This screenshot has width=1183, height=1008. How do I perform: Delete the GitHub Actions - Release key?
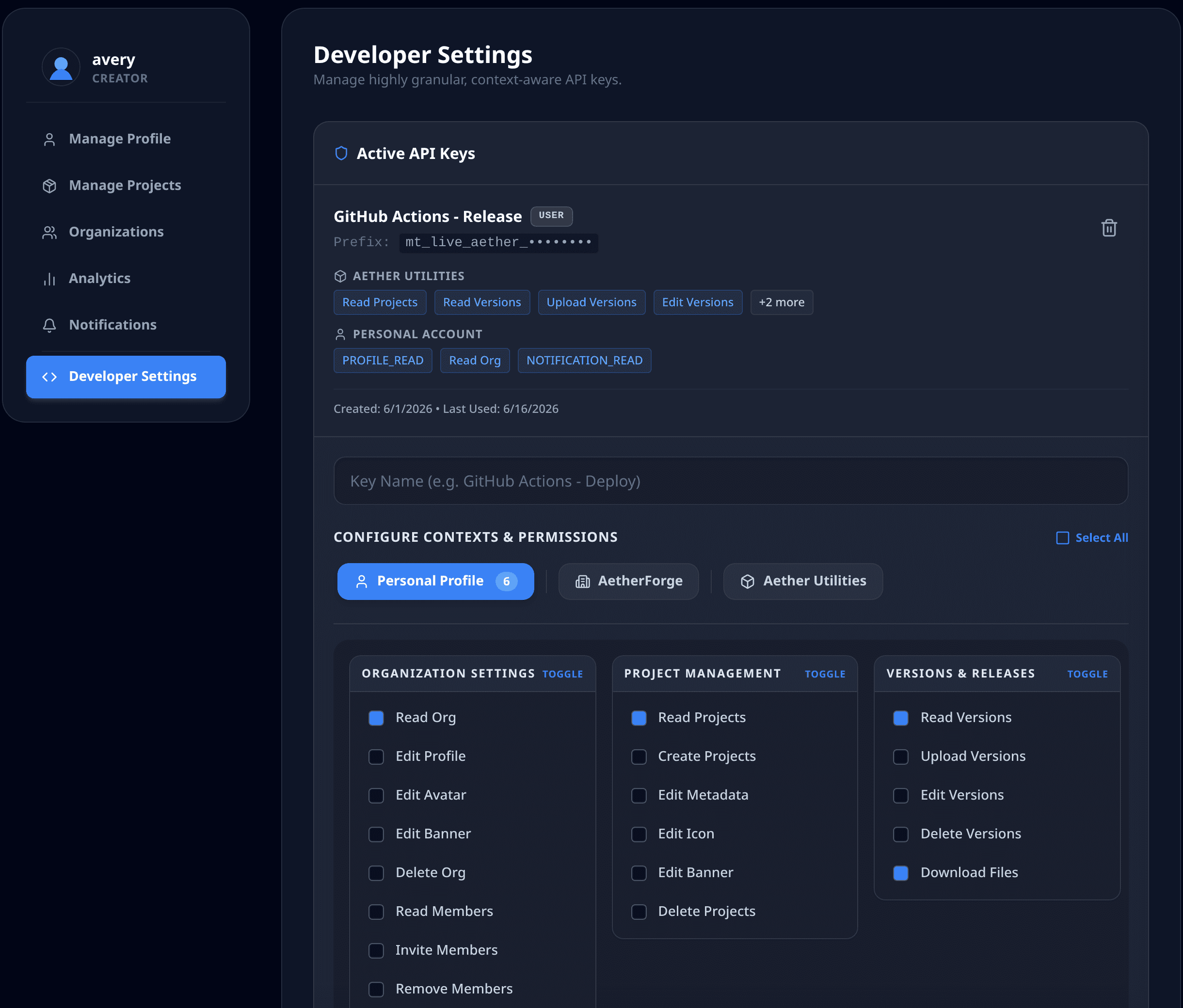[1109, 228]
